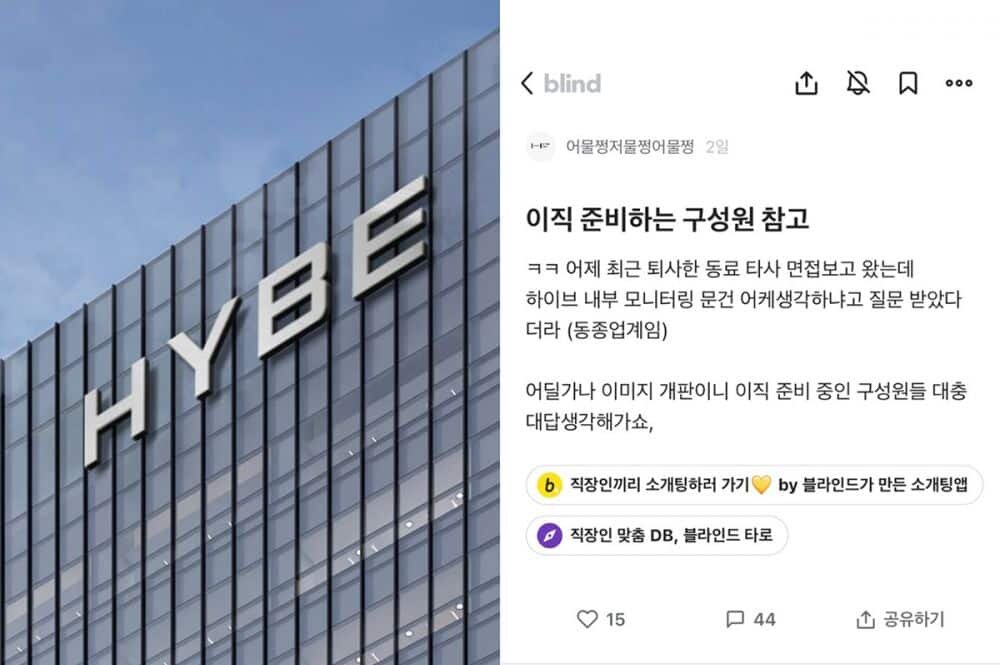Open the HYBE author profile avatar
This screenshot has height=665, width=1000.
(x=540, y=147)
